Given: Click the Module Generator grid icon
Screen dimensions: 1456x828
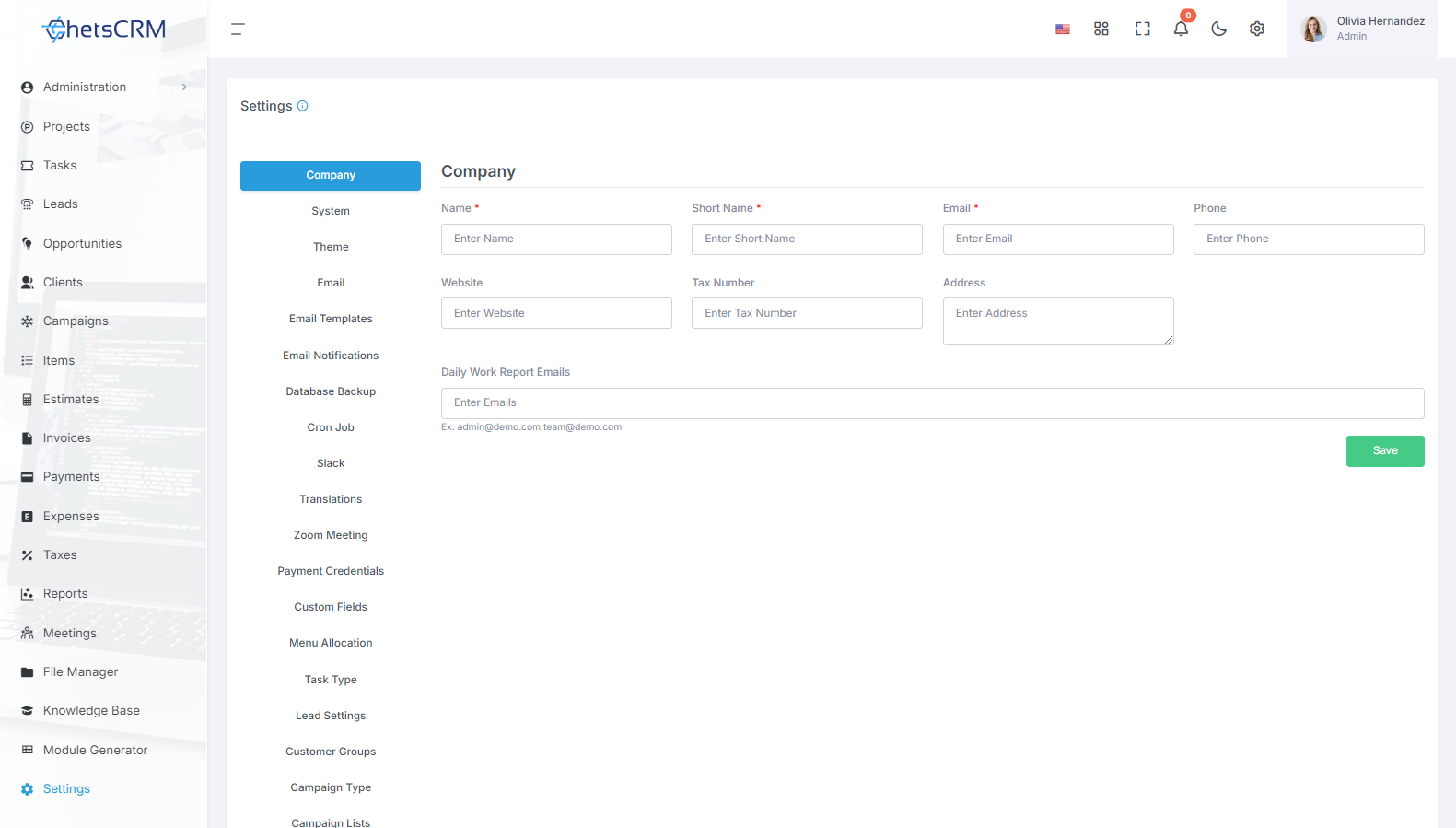Looking at the screenshot, I should coord(27,751).
